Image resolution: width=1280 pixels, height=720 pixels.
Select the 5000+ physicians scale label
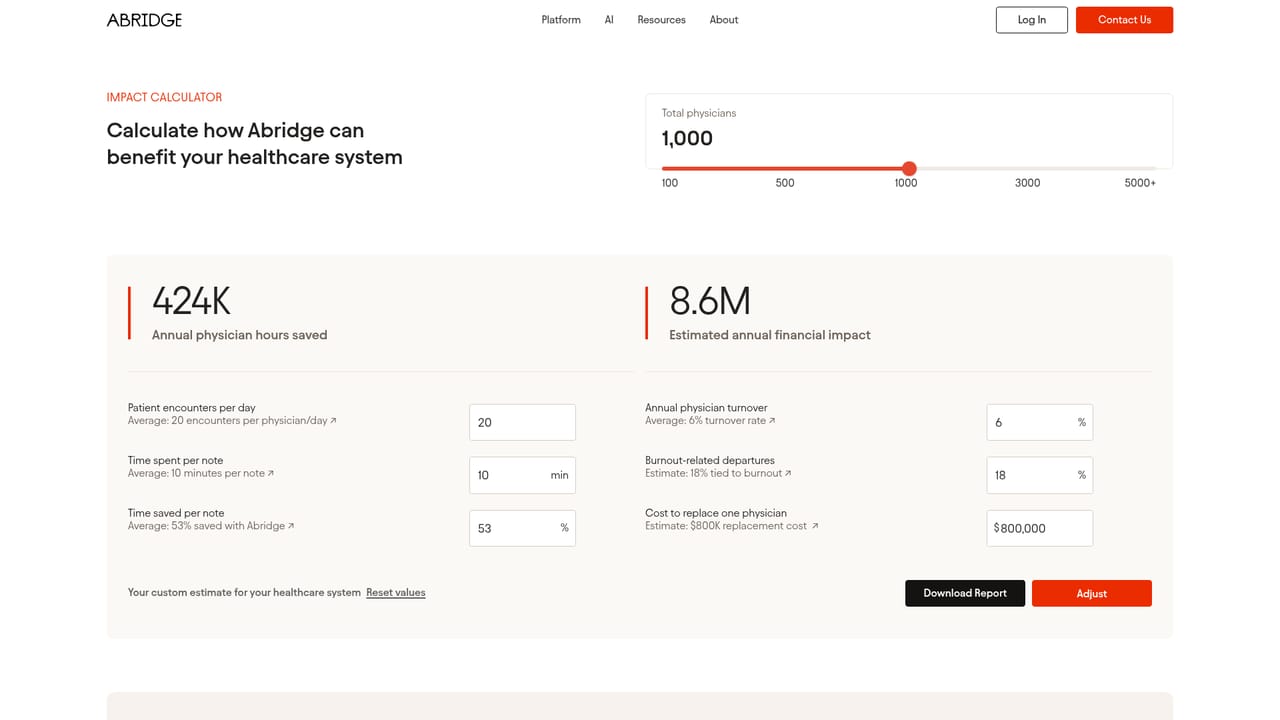(1140, 183)
